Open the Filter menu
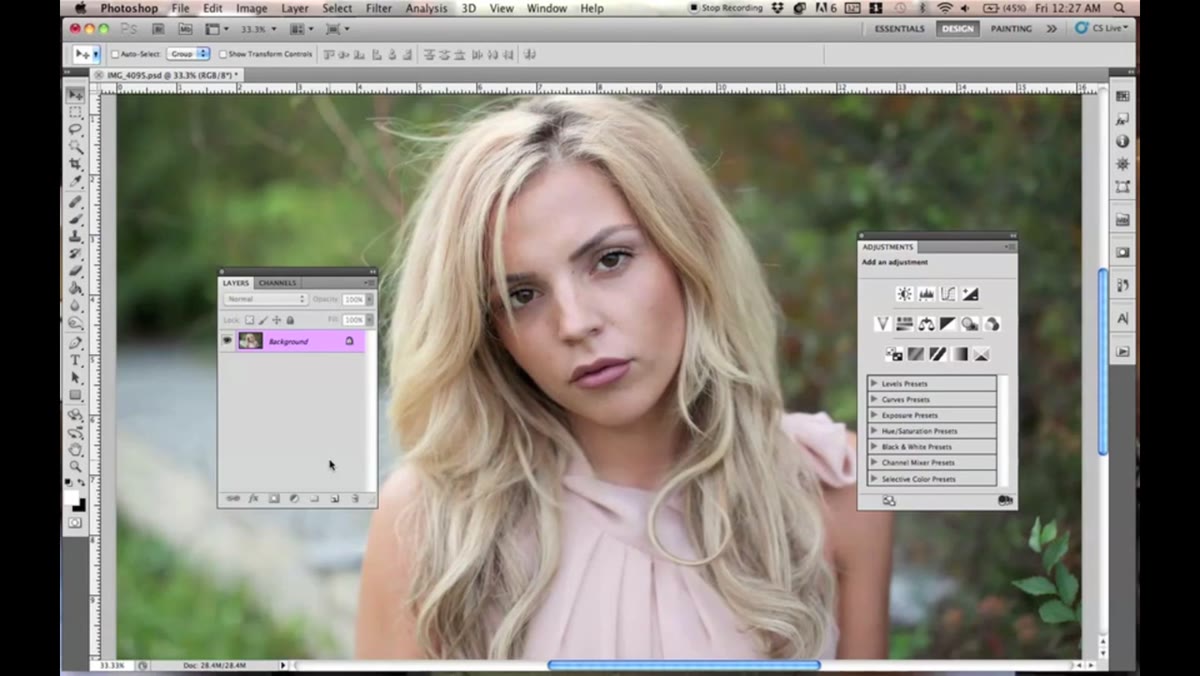Screen dimensions: 1200x676 click(379, 8)
